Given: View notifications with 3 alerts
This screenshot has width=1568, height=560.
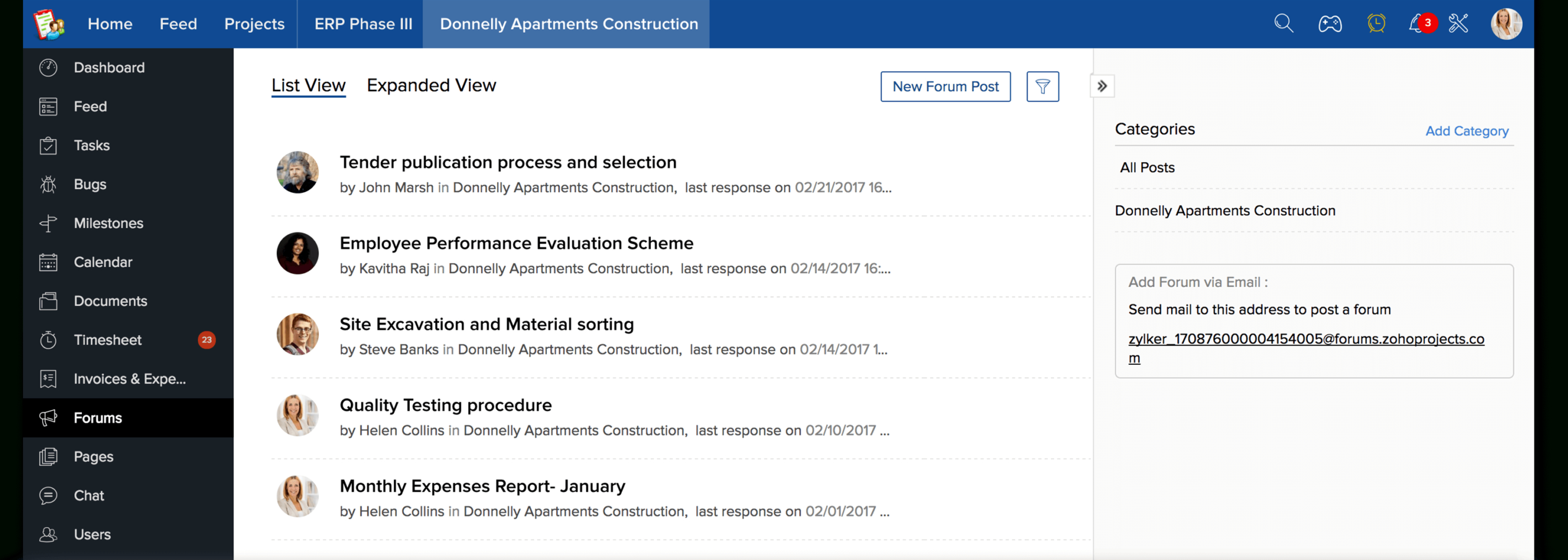Looking at the screenshot, I should pyautogui.click(x=1418, y=23).
